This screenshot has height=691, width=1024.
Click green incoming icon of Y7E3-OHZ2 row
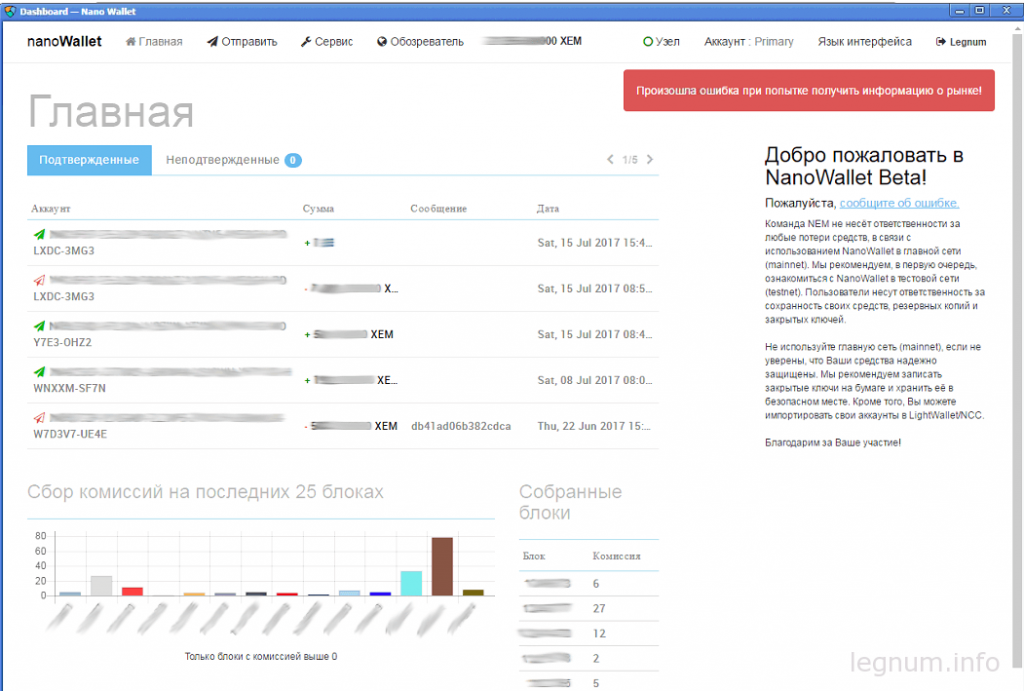pyautogui.click(x=39, y=326)
